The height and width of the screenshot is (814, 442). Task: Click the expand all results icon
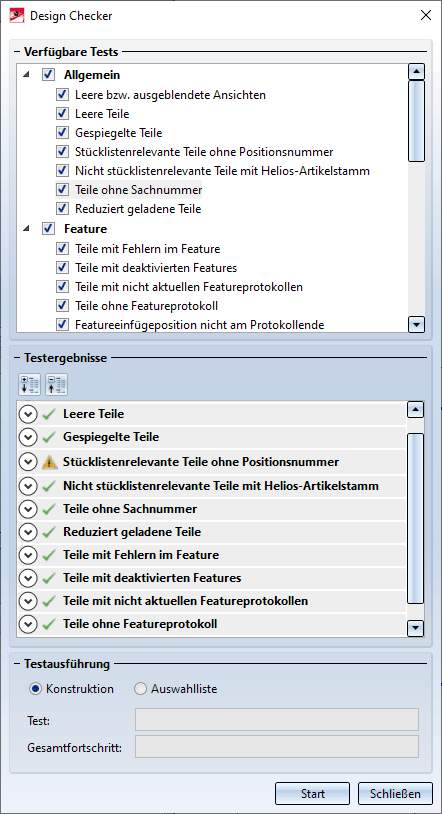pyautogui.click(x=29, y=385)
